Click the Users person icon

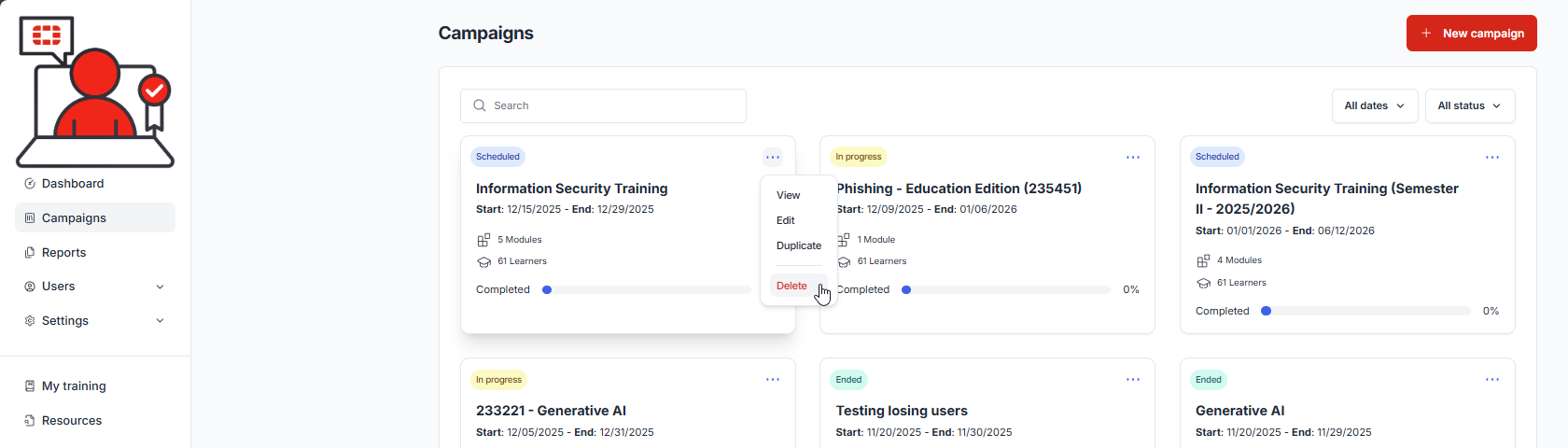[30, 287]
